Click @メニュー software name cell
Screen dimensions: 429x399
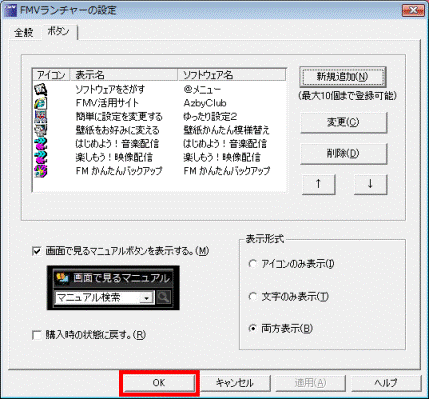pos(202,89)
